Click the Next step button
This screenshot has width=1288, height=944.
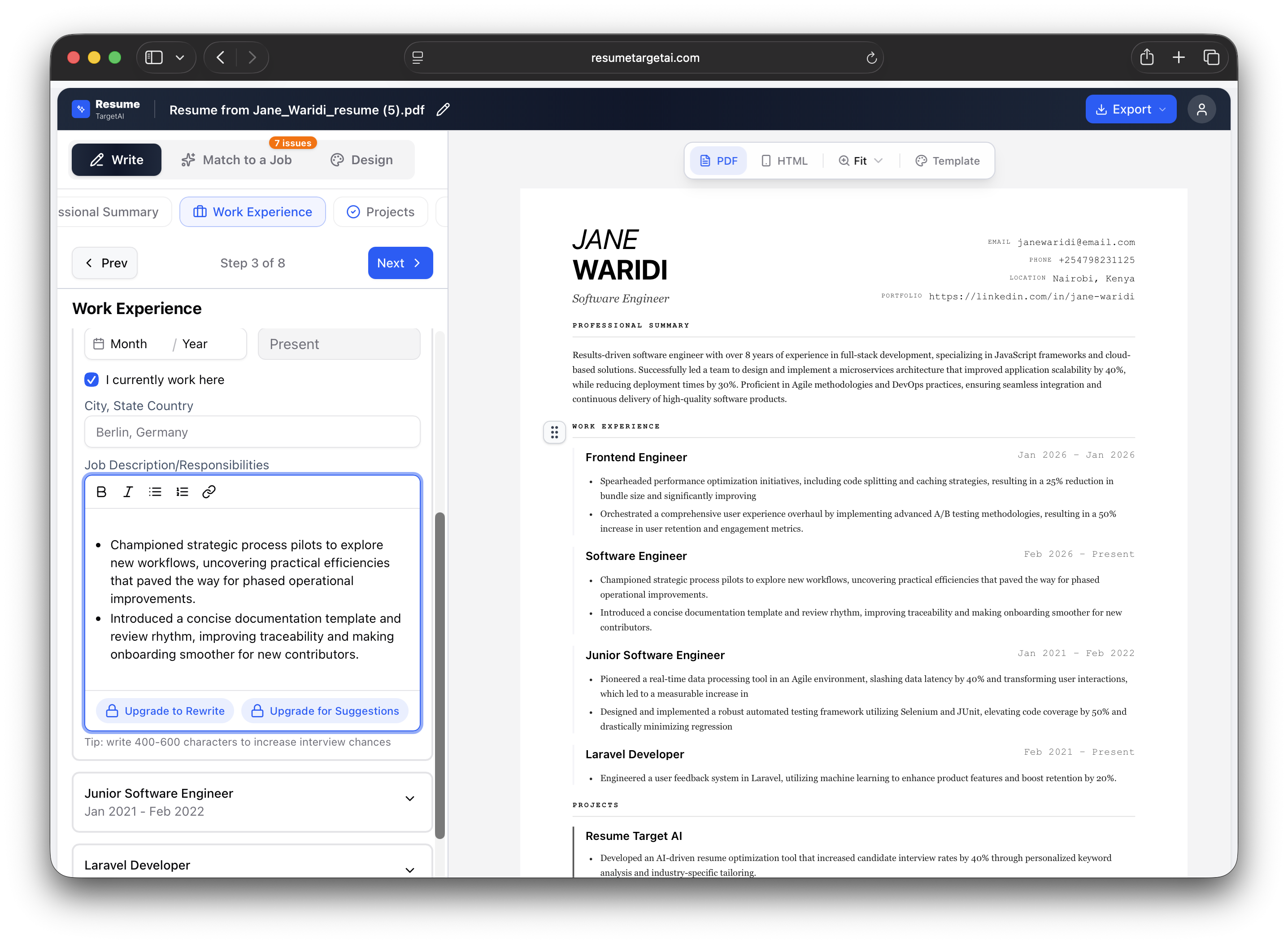click(400, 263)
